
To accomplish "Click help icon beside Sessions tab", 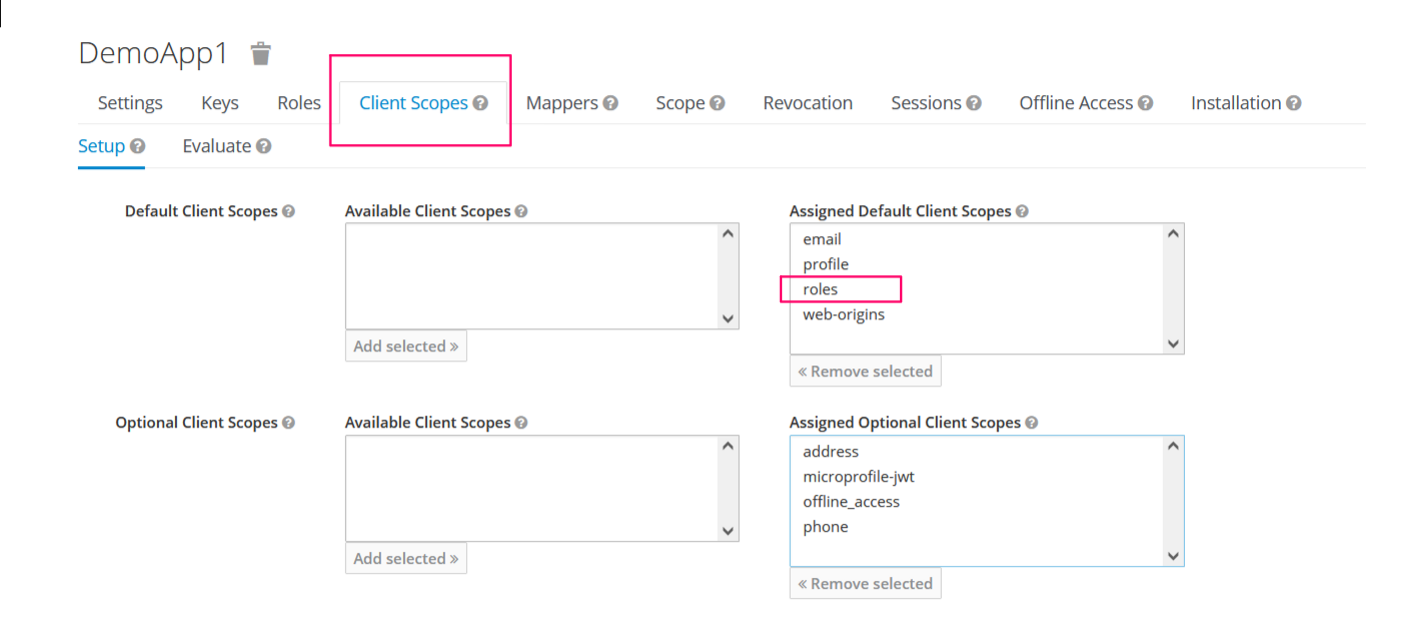I will [x=973, y=103].
